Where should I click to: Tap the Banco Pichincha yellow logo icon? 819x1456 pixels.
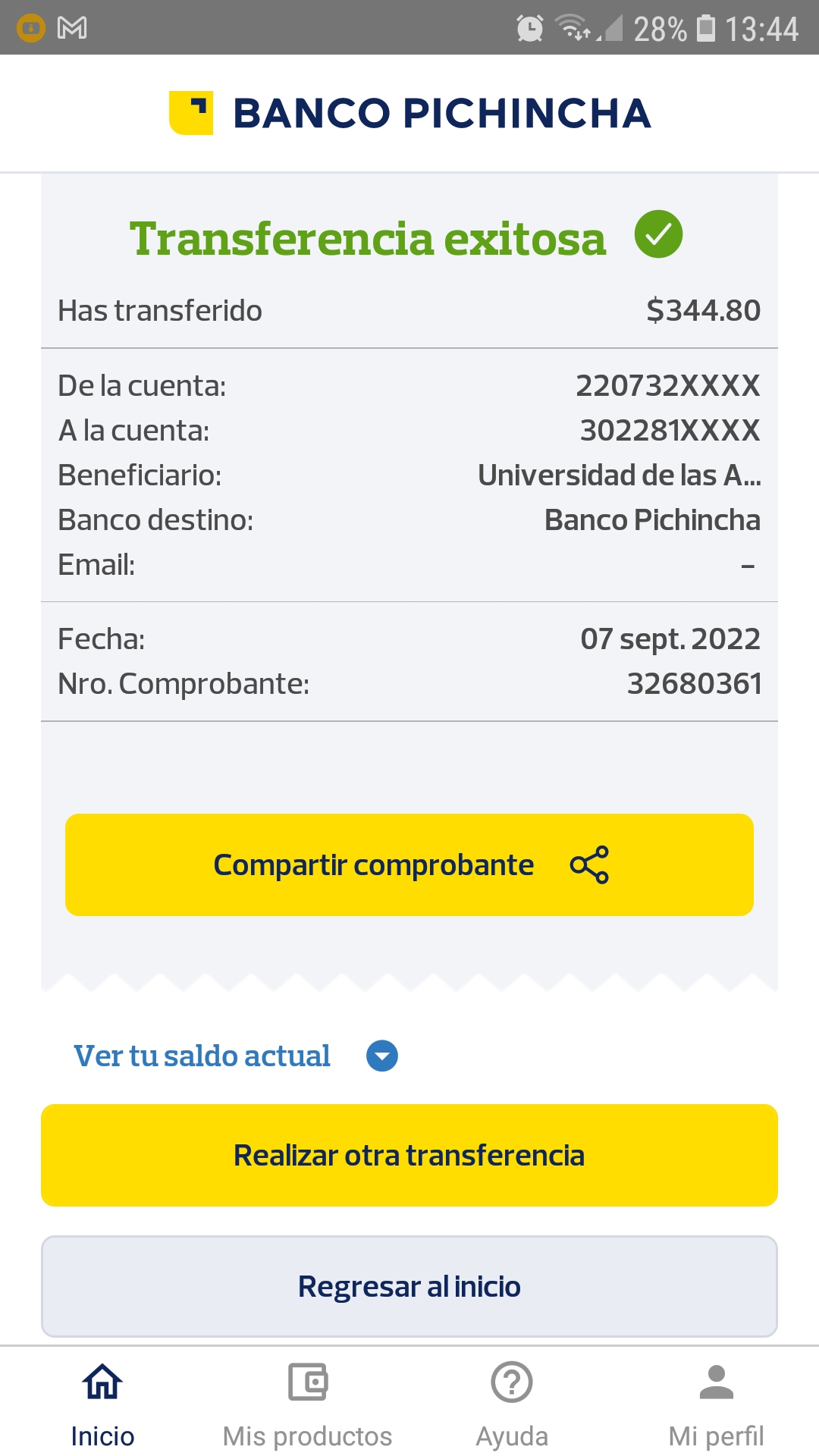pyautogui.click(x=191, y=113)
